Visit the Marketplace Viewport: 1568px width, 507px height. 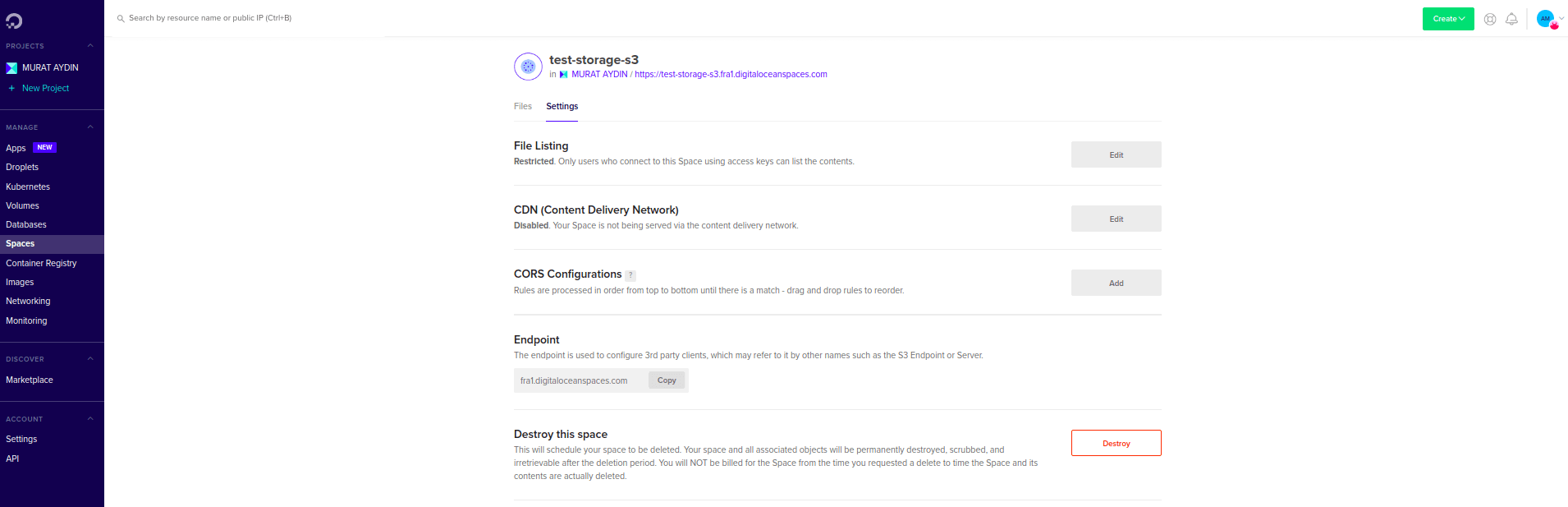coord(30,380)
